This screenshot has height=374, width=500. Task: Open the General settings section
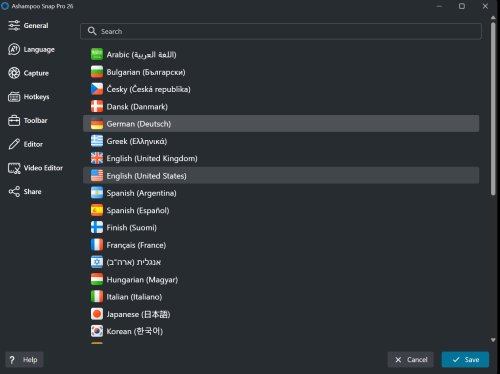coord(28,26)
